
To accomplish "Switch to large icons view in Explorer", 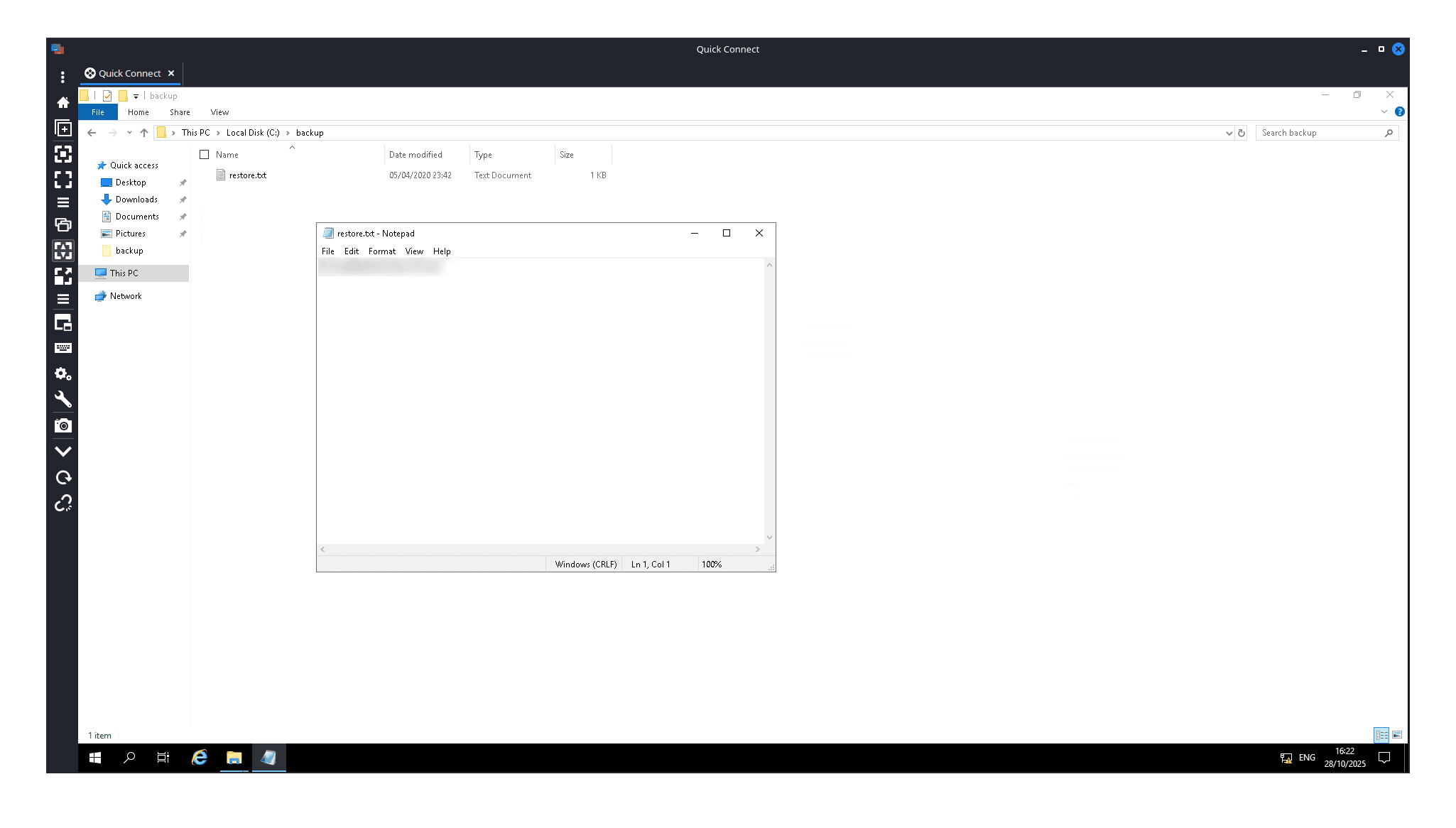I will click(1397, 735).
